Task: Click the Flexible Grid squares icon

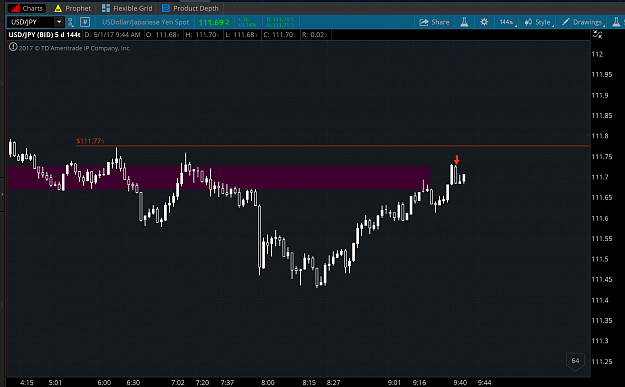Action: click(106, 8)
